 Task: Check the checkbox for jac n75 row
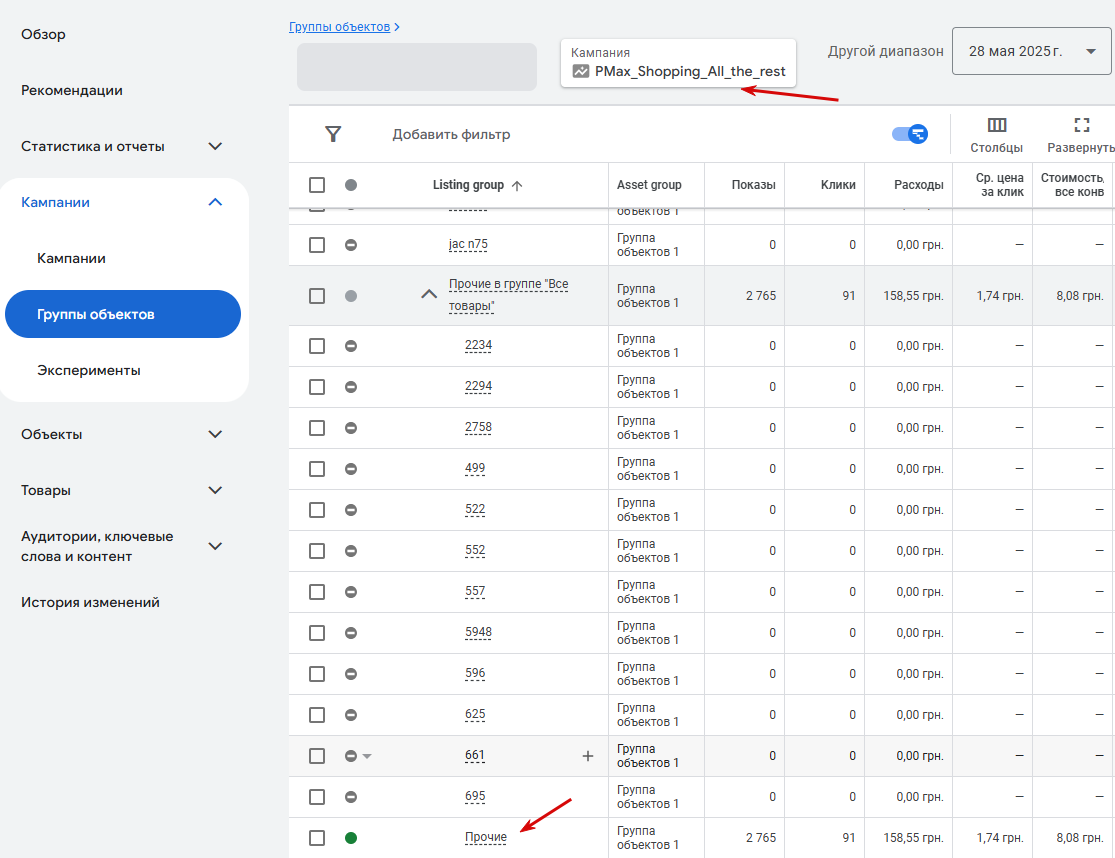[x=317, y=245]
